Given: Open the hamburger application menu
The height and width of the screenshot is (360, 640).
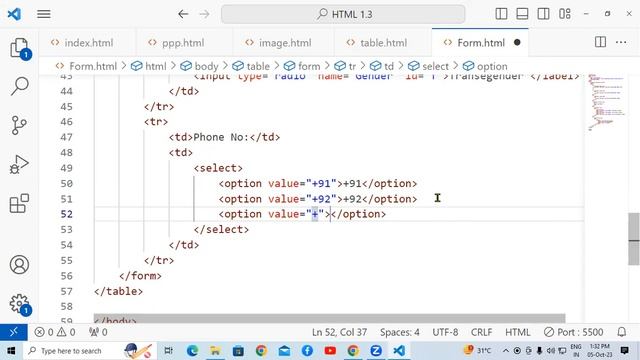Looking at the screenshot, I should tap(44, 14).
